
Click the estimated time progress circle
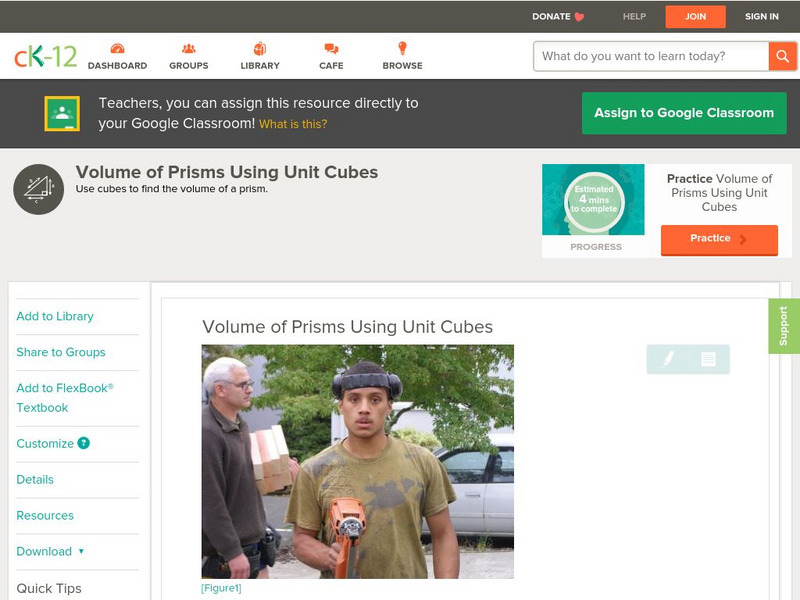[593, 200]
